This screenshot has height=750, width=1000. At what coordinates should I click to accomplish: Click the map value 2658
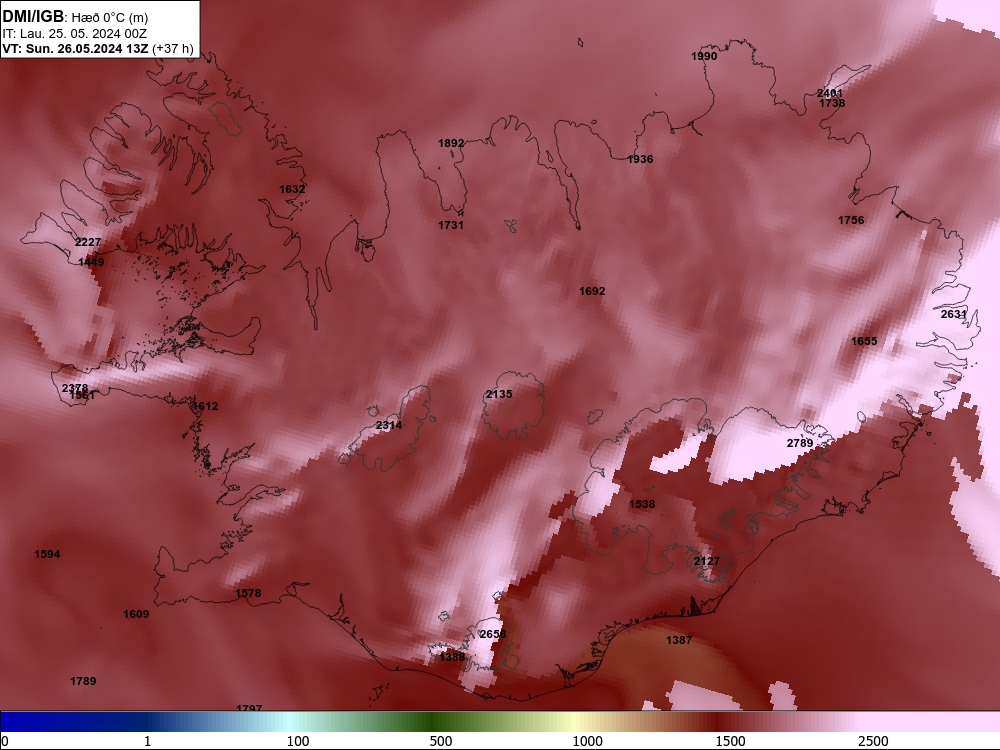[492, 634]
